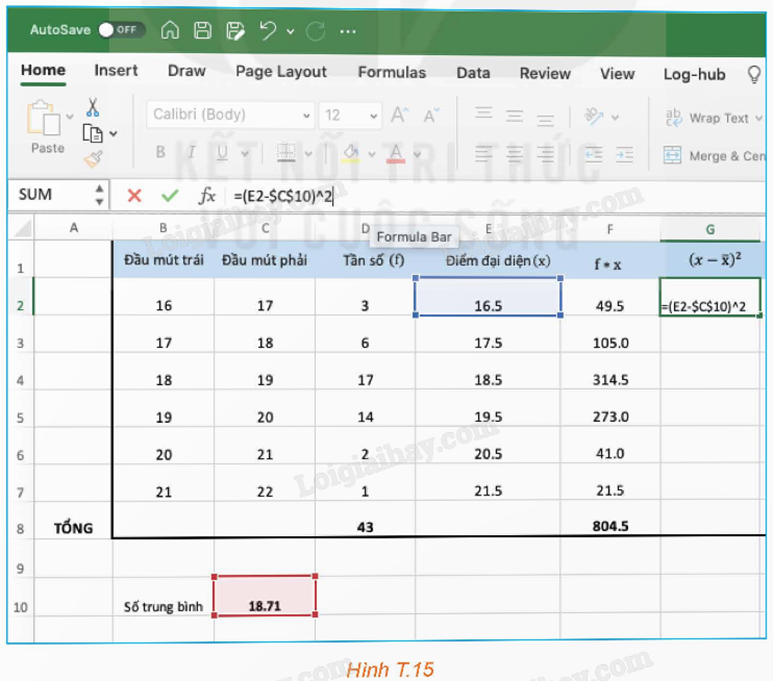Expand the font color options arrow

point(417,155)
